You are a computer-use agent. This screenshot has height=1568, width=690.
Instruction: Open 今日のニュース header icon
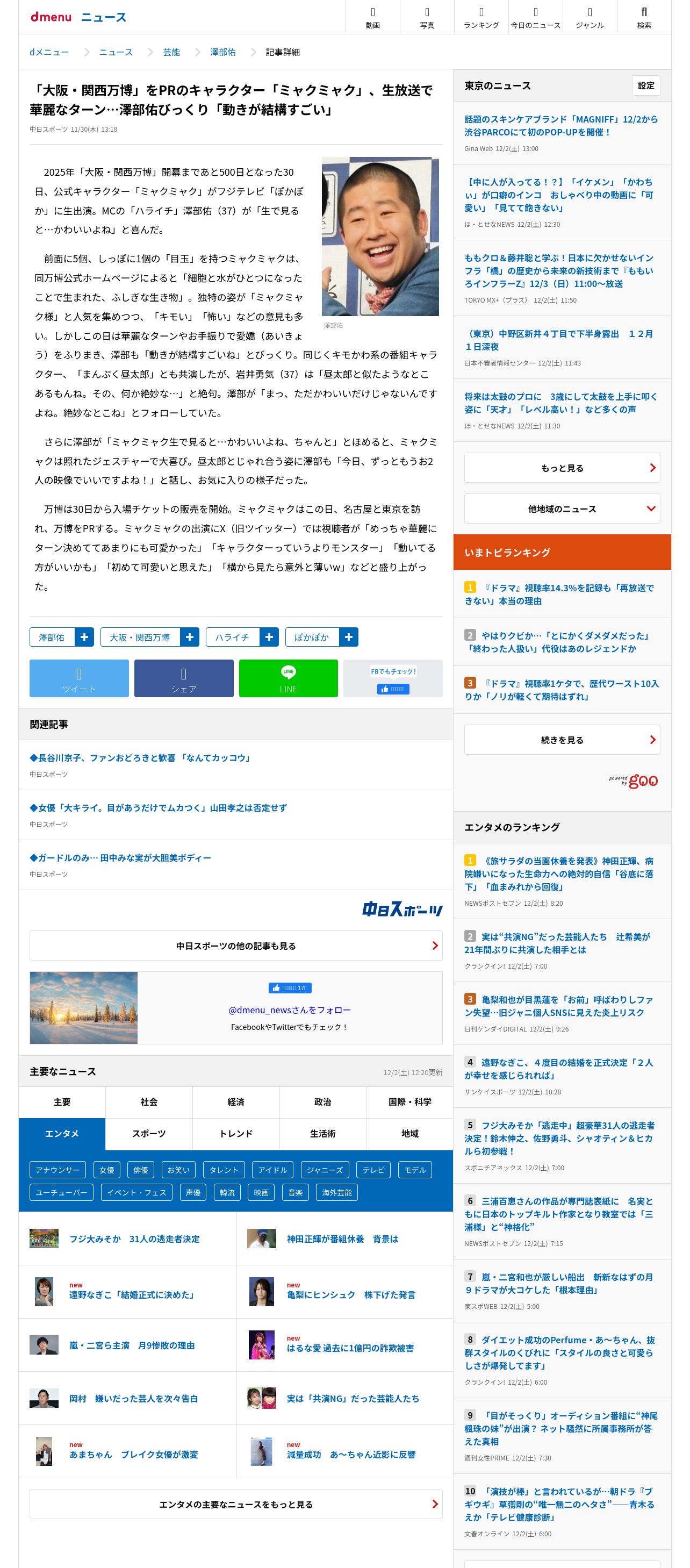tap(535, 17)
